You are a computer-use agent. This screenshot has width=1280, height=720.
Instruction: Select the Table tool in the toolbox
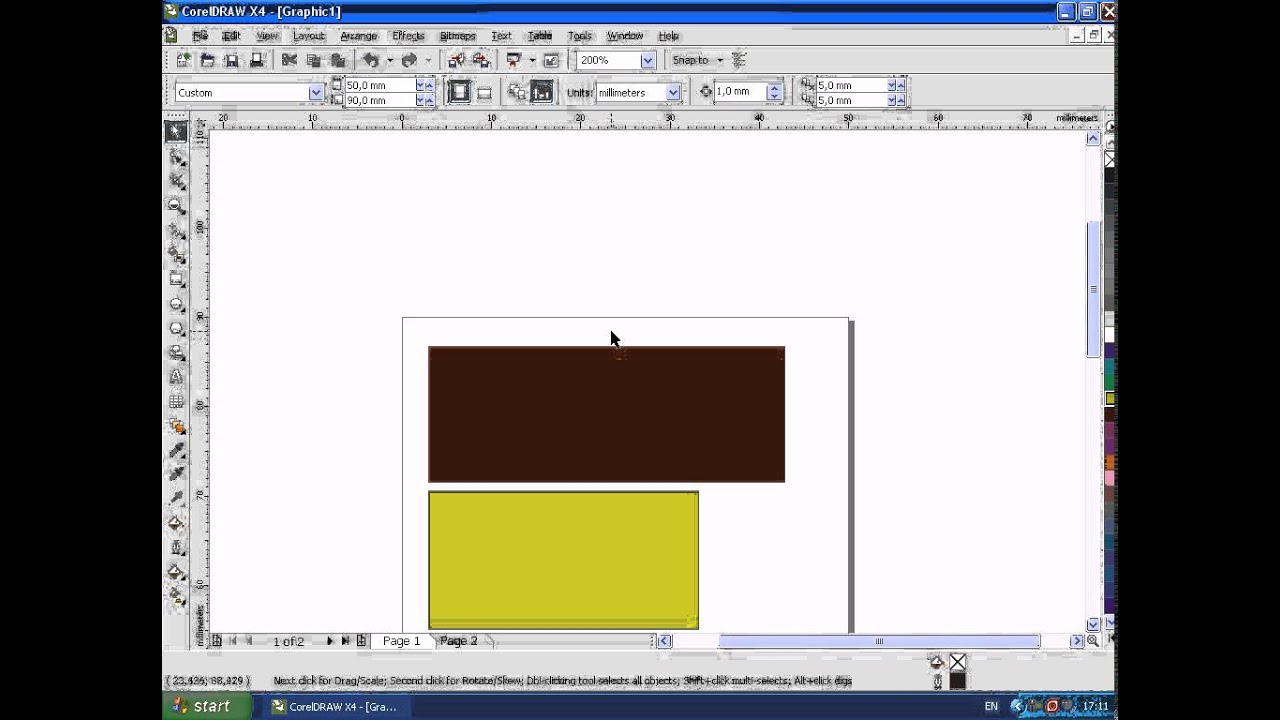coord(177,402)
